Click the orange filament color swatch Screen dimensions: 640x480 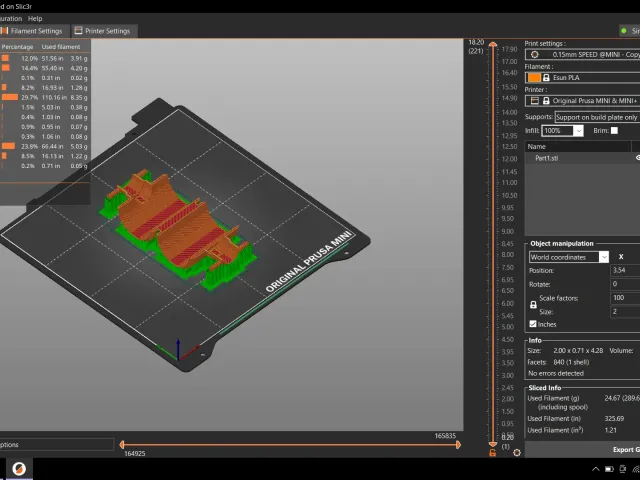tap(534, 78)
